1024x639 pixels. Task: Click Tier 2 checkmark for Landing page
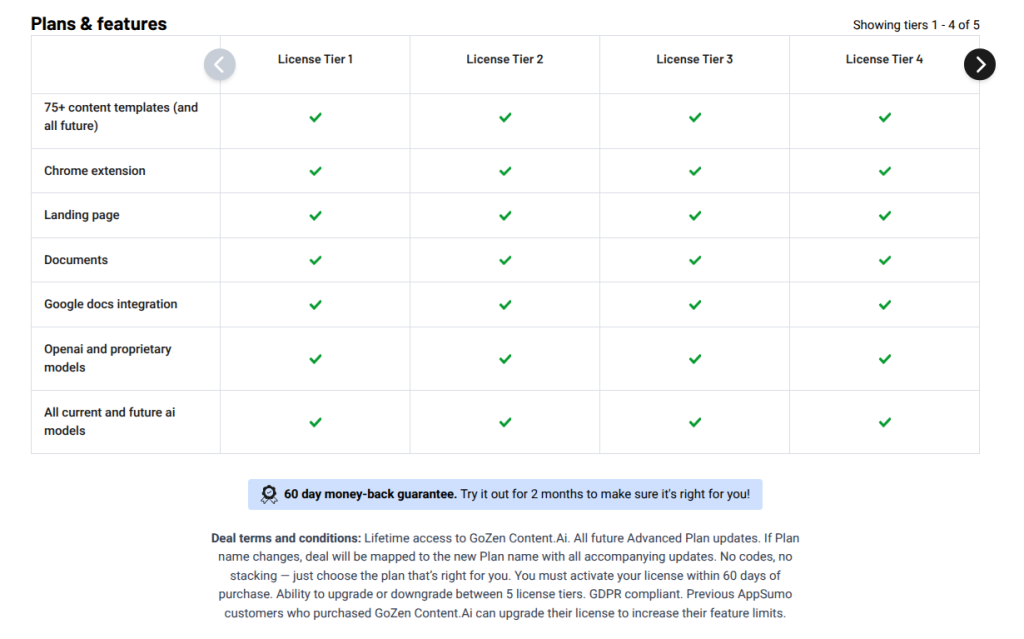(505, 215)
